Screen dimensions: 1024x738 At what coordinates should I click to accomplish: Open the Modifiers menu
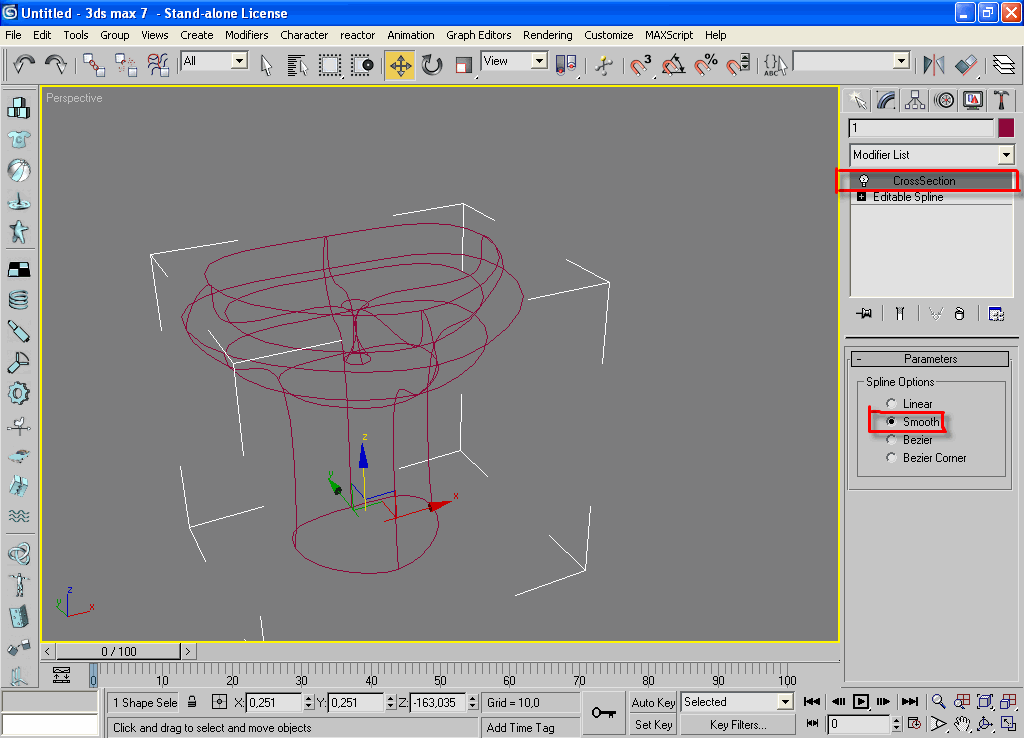(246, 35)
